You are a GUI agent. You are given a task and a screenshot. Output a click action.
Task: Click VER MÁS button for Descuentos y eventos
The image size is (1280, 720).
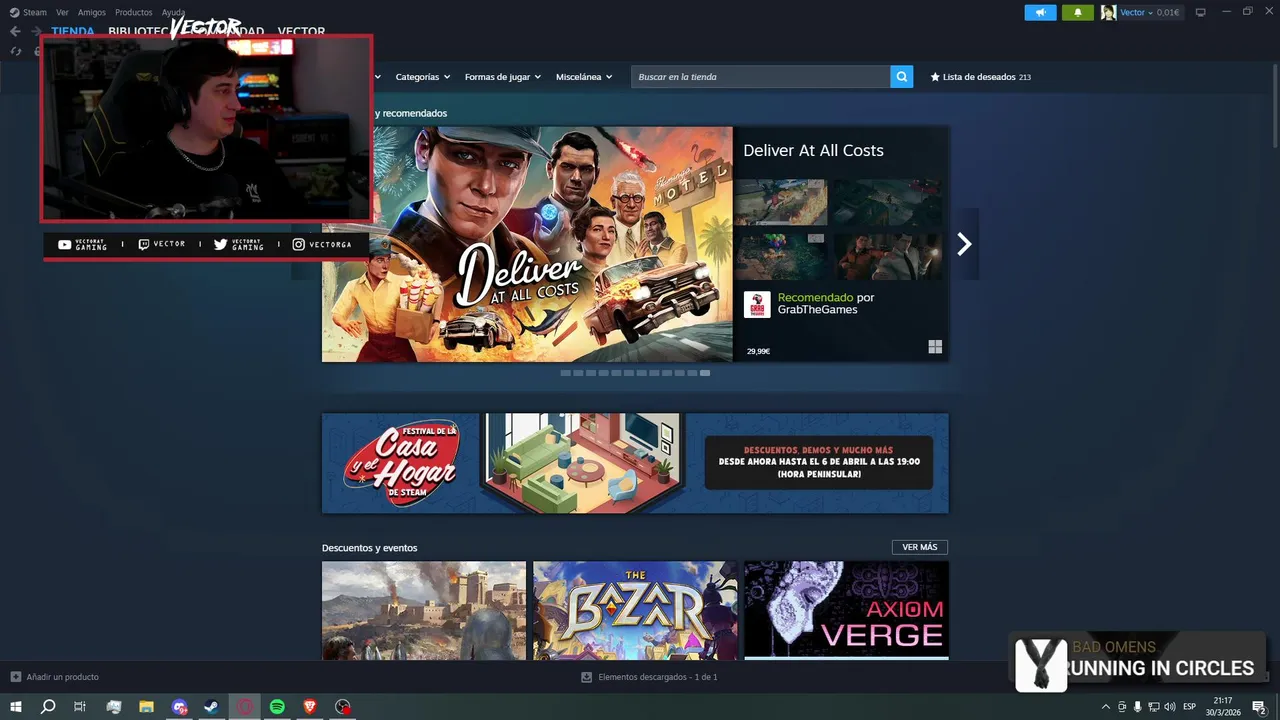pos(920,547)
